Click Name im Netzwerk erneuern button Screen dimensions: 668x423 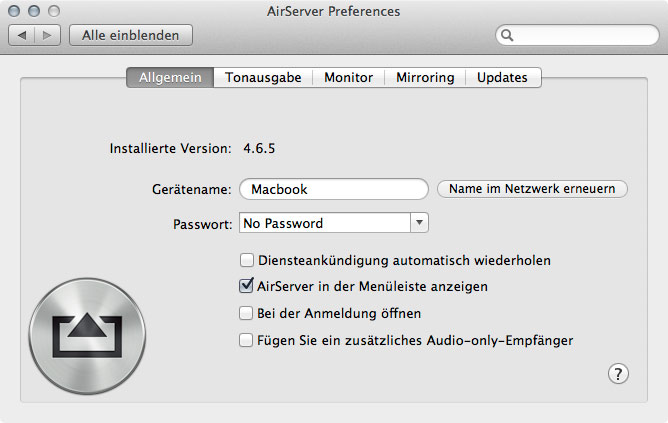tap(532, 189)
